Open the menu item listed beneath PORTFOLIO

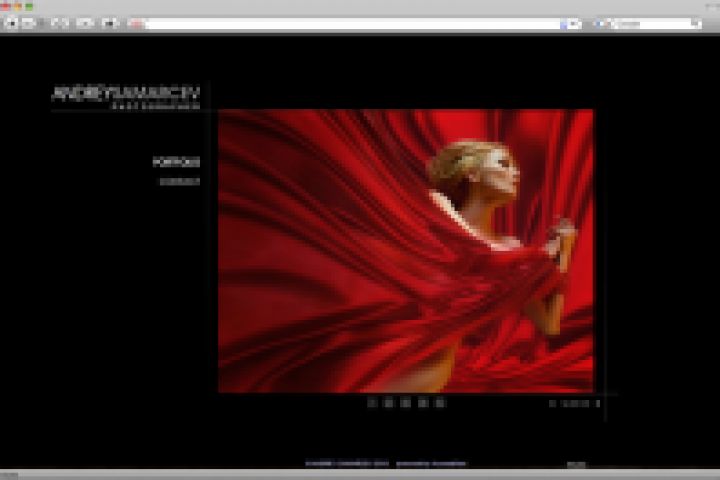coord(180,181)
